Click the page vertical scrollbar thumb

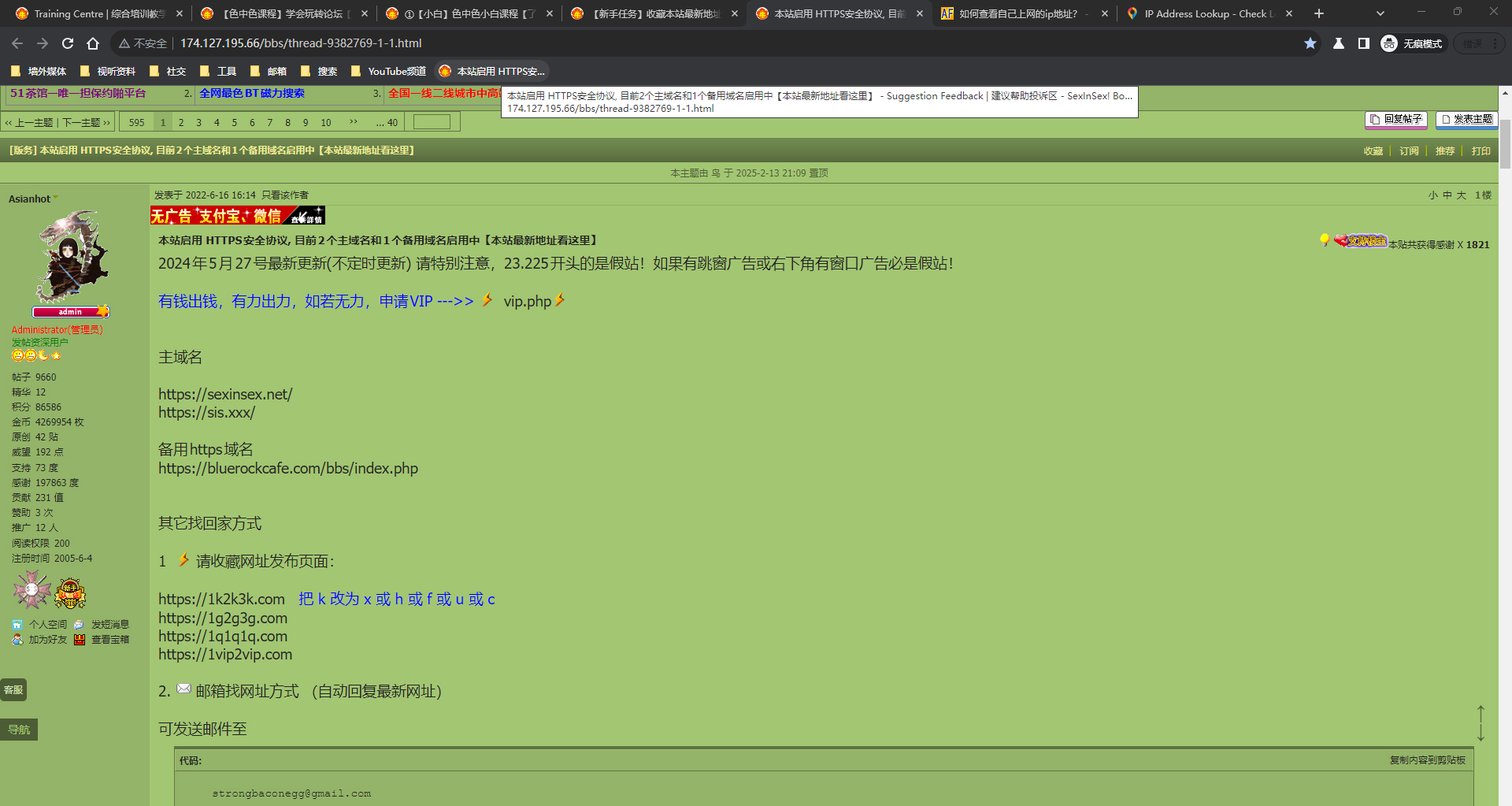click(1505, 143)
